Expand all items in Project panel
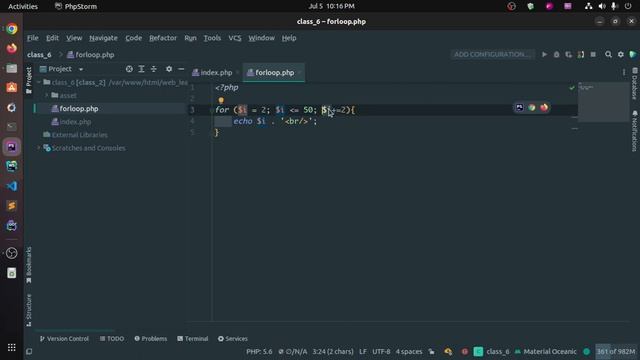 (141, 69)
